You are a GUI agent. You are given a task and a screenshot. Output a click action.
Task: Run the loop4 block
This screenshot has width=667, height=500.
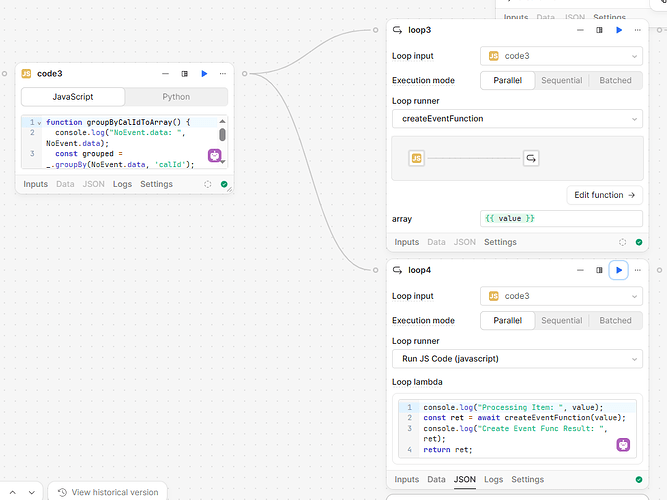618,269
